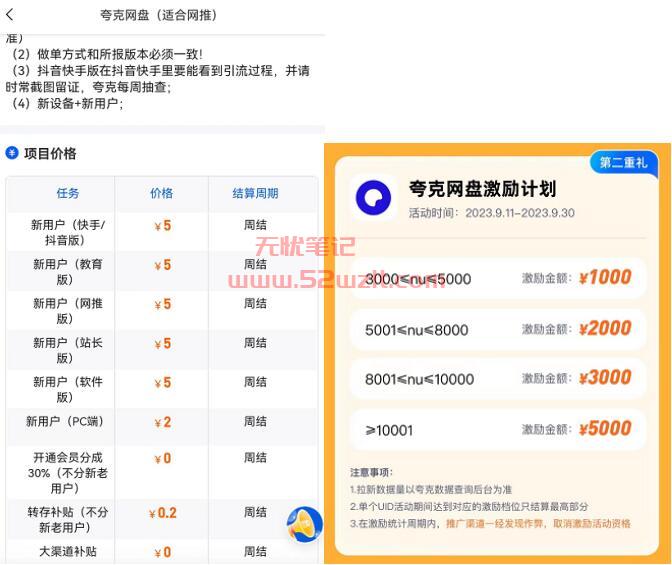Click the blue yen icon beside 项目价格

click(x=12, y=153)
